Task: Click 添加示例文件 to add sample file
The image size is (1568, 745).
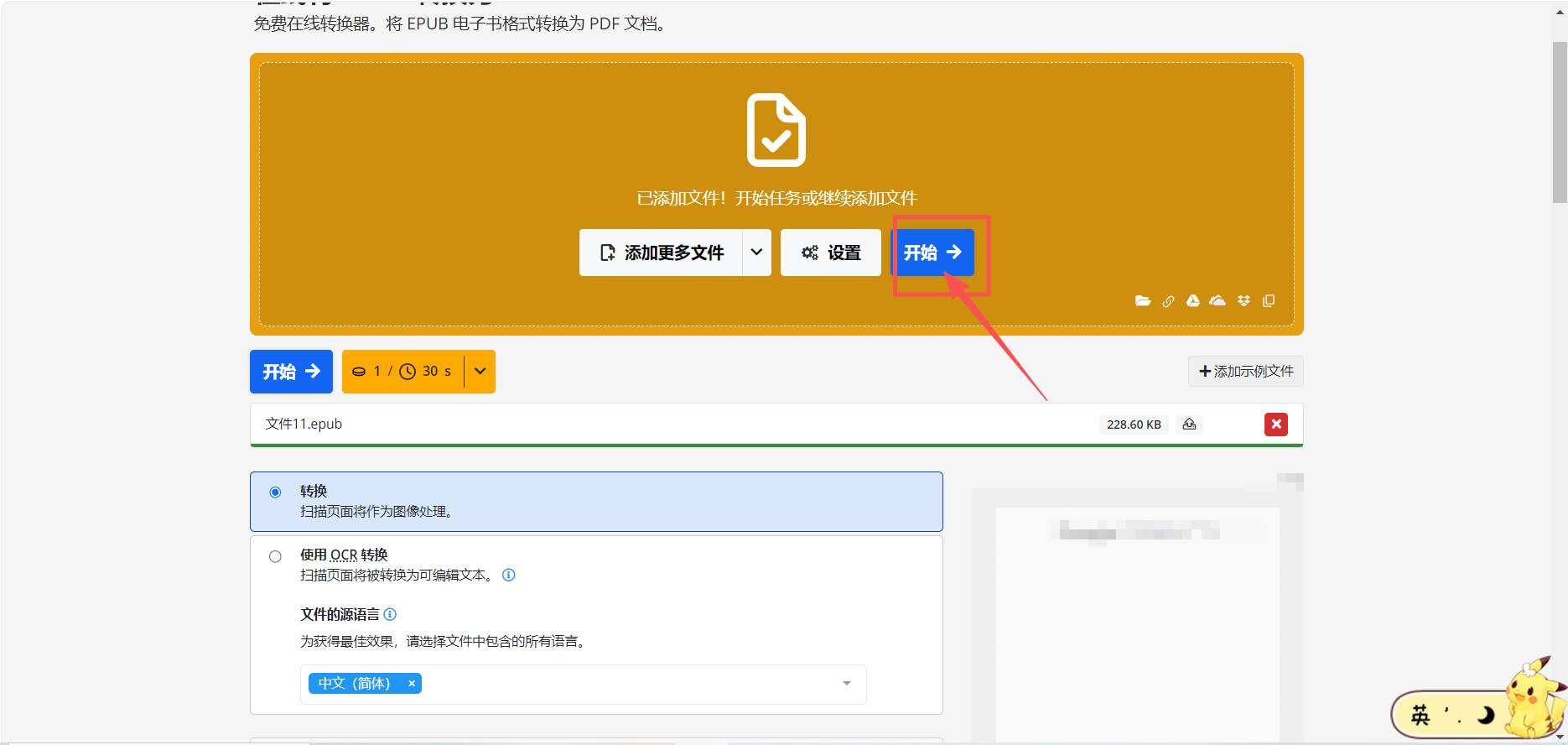Action: pos(1245,372)
